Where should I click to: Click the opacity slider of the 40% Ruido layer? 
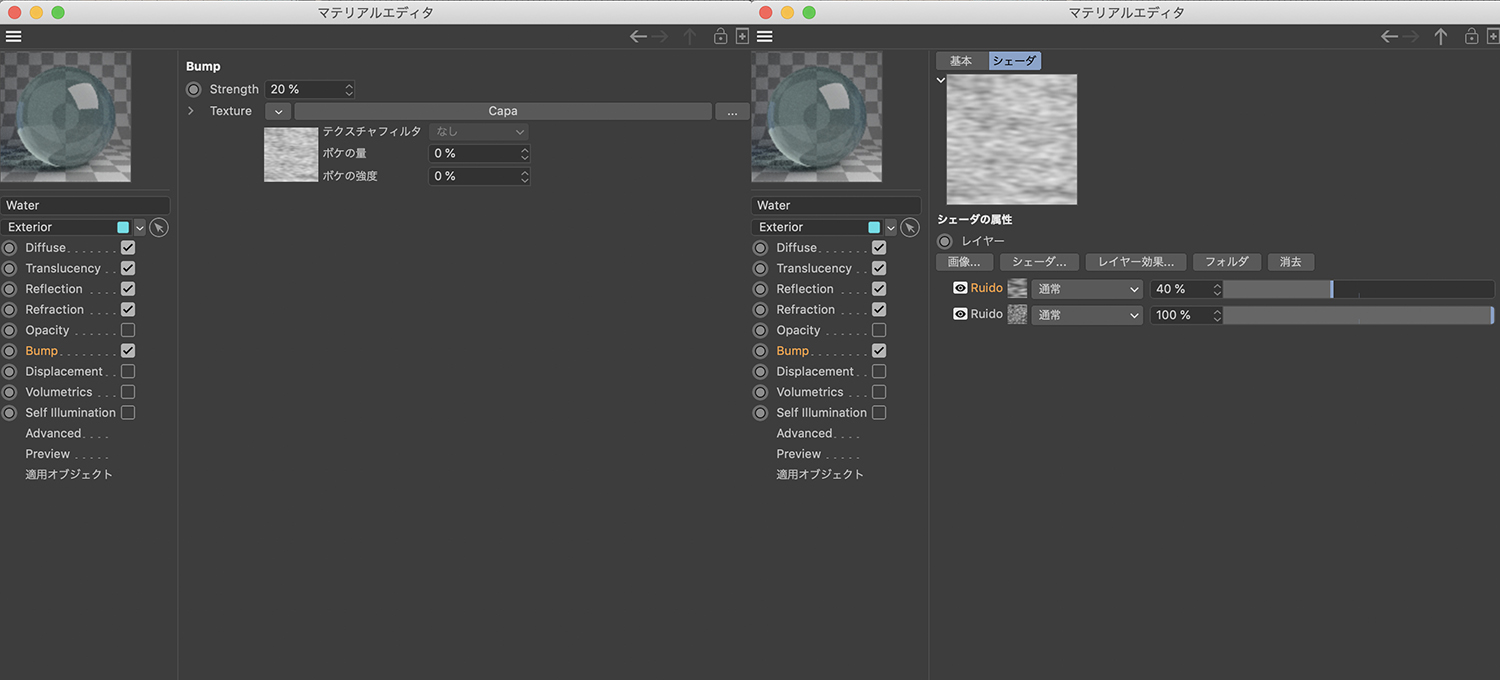[1358, 289]
